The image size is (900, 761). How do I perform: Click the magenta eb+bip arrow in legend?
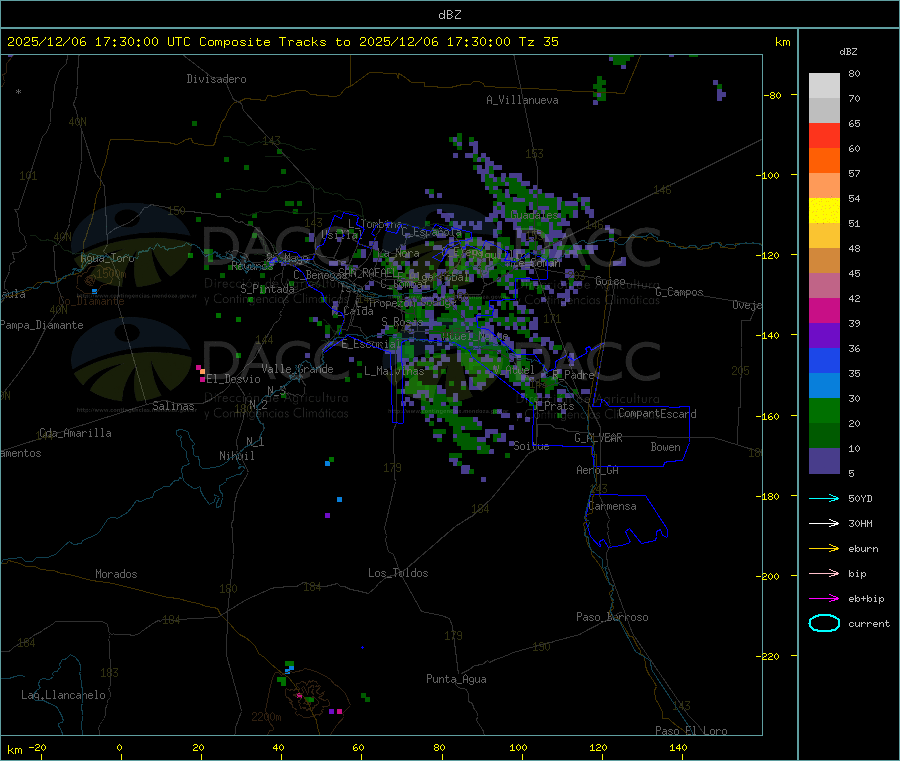point(824,598)
